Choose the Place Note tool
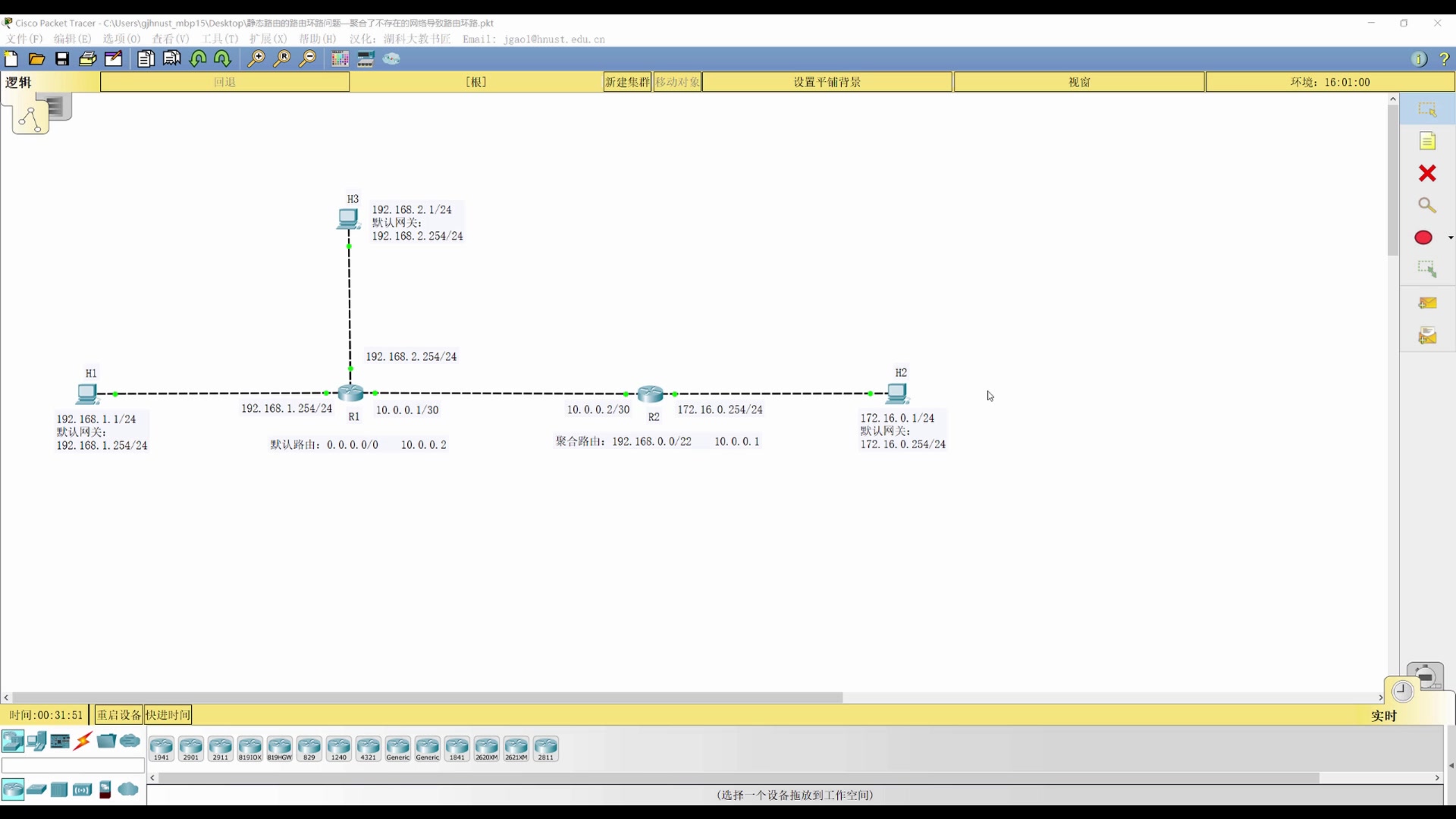 1427,142
